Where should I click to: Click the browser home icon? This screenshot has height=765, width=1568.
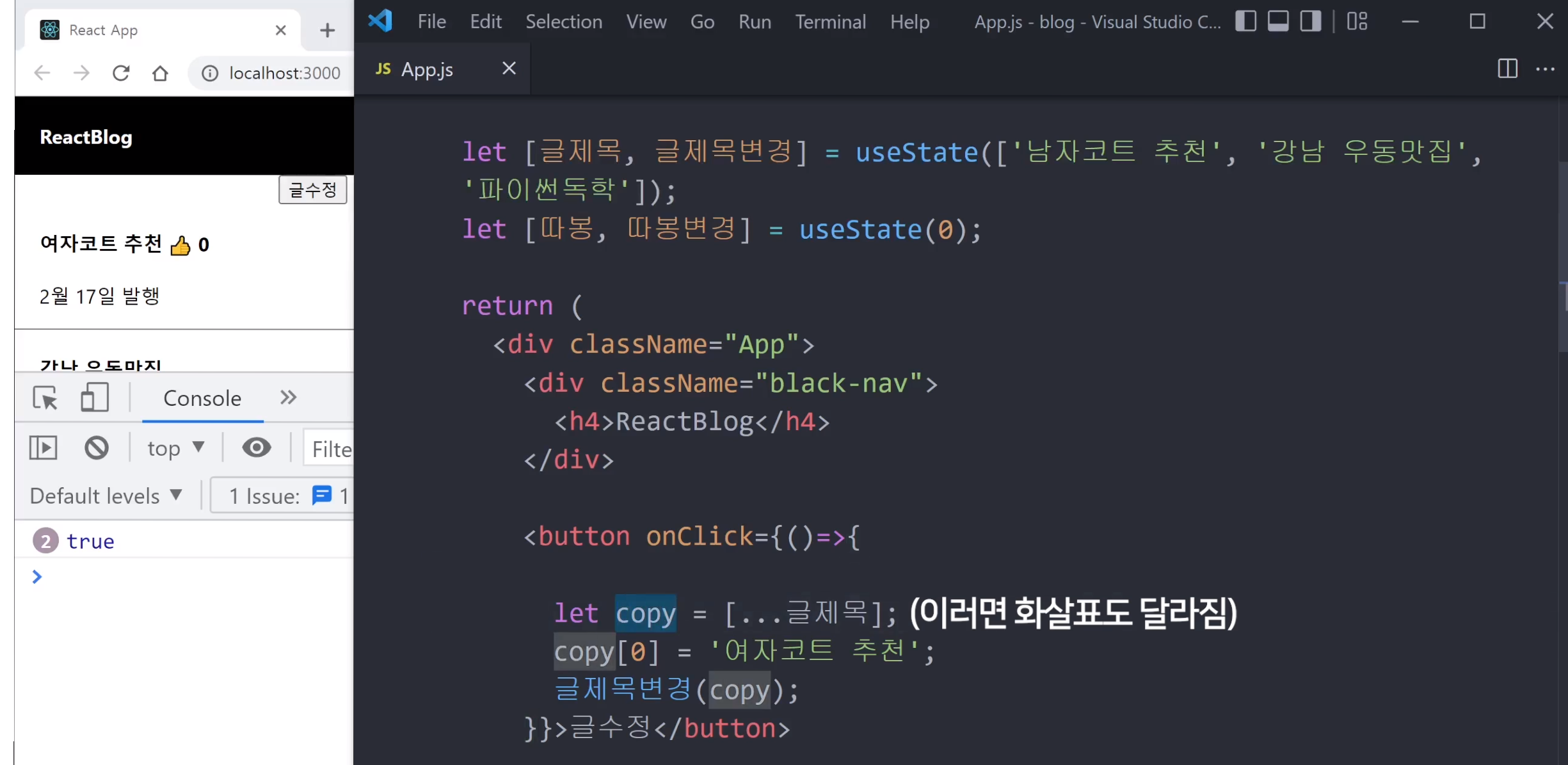(160, 73)
